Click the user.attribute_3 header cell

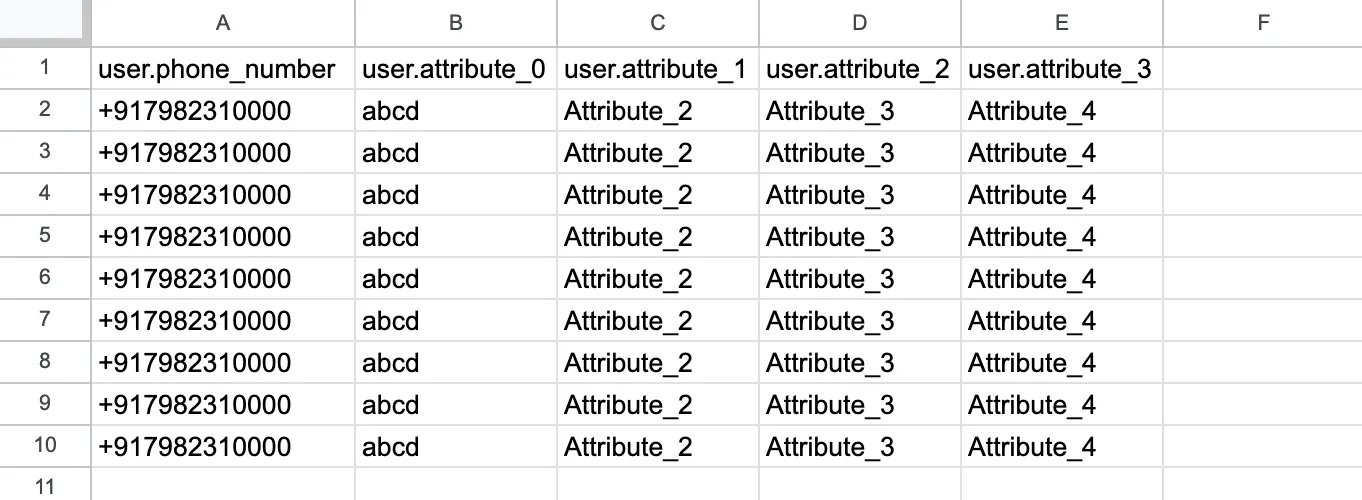(1062, 68)
